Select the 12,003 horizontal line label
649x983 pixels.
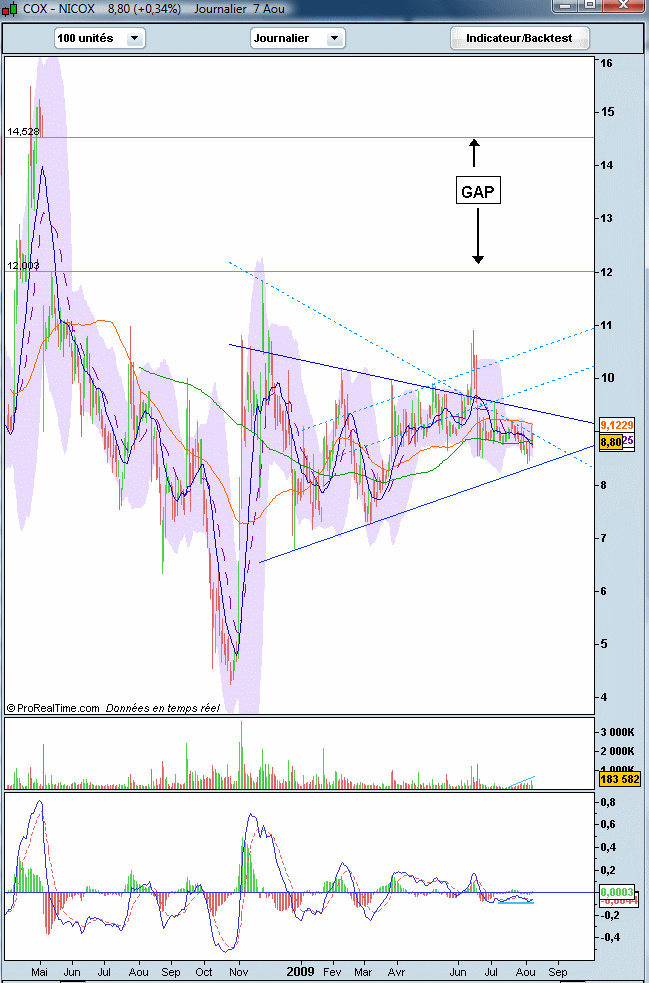pyautogui.click(x=23, y=266)
